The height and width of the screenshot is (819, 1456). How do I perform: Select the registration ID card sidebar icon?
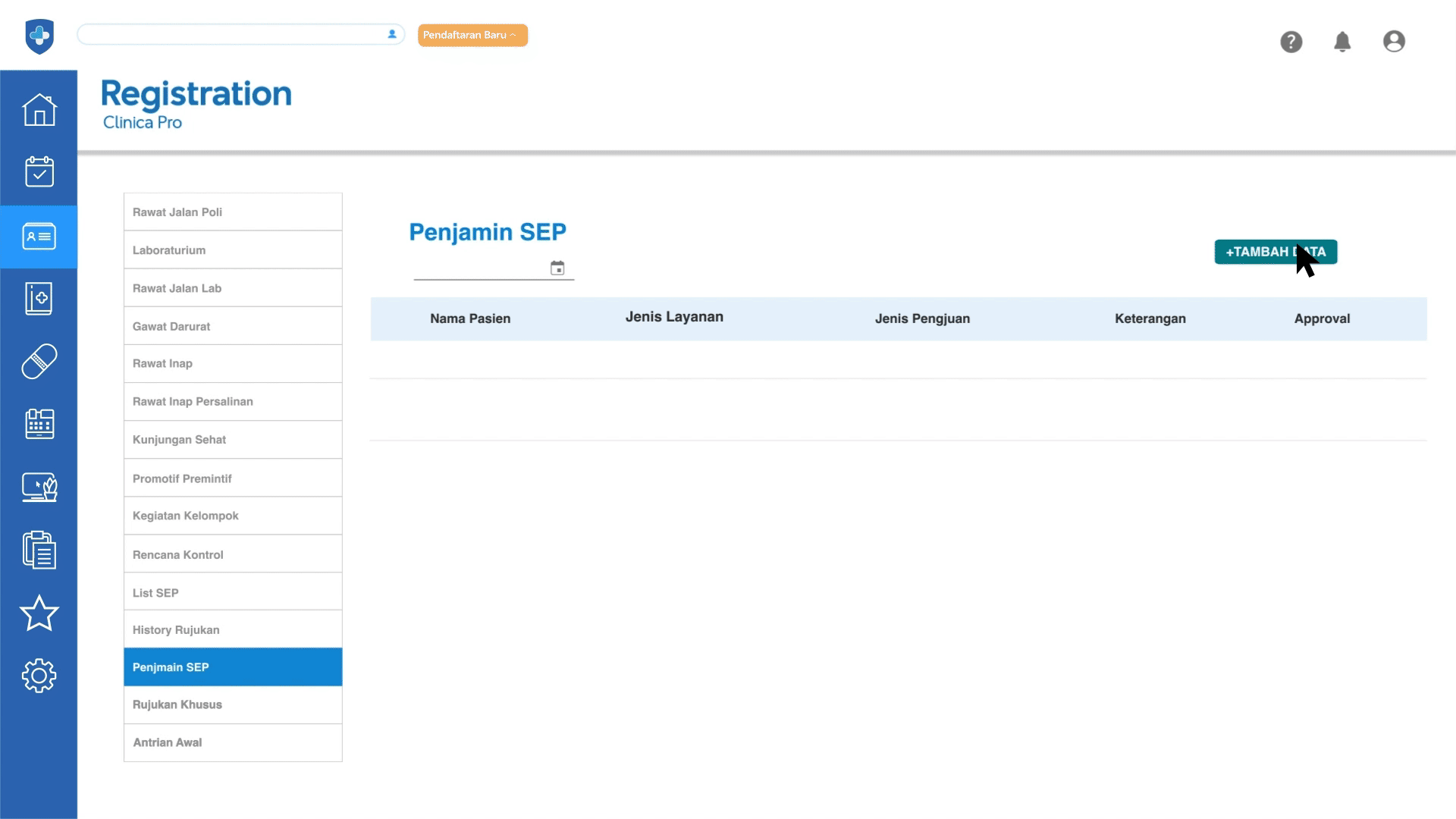click(39, 237)
